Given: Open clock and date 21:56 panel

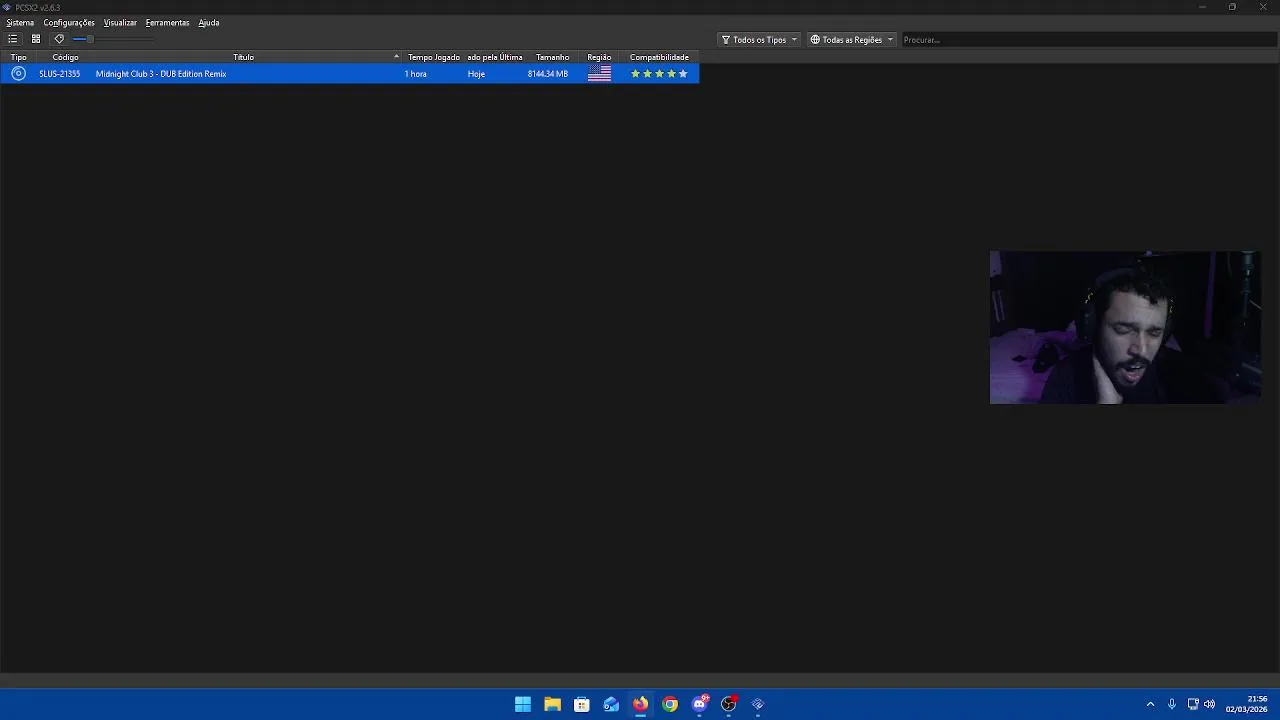Looking at the screenshot, I should coord(1246,704).
